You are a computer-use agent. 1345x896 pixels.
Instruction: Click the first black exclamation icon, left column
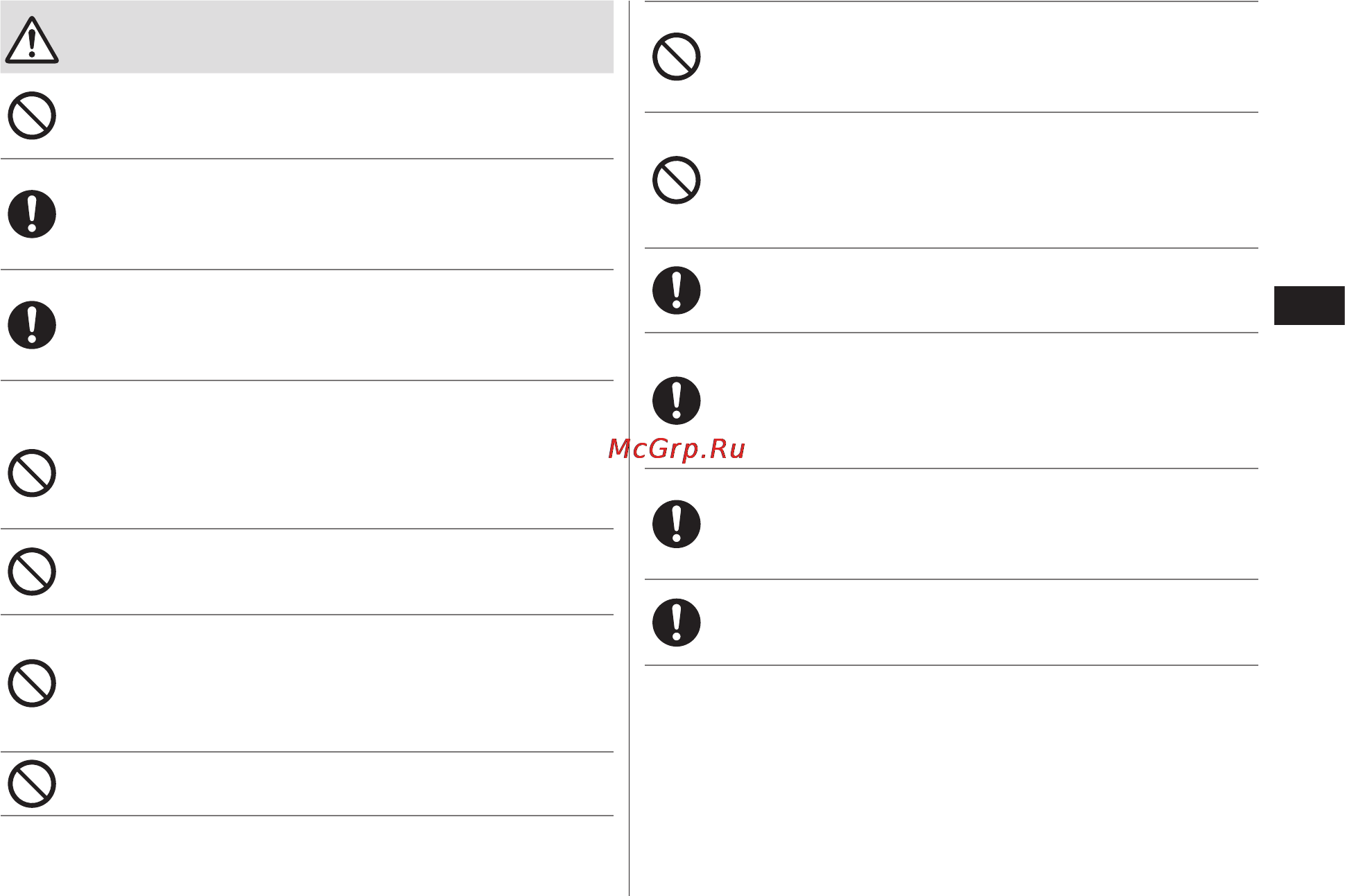[x=32, y=214]
